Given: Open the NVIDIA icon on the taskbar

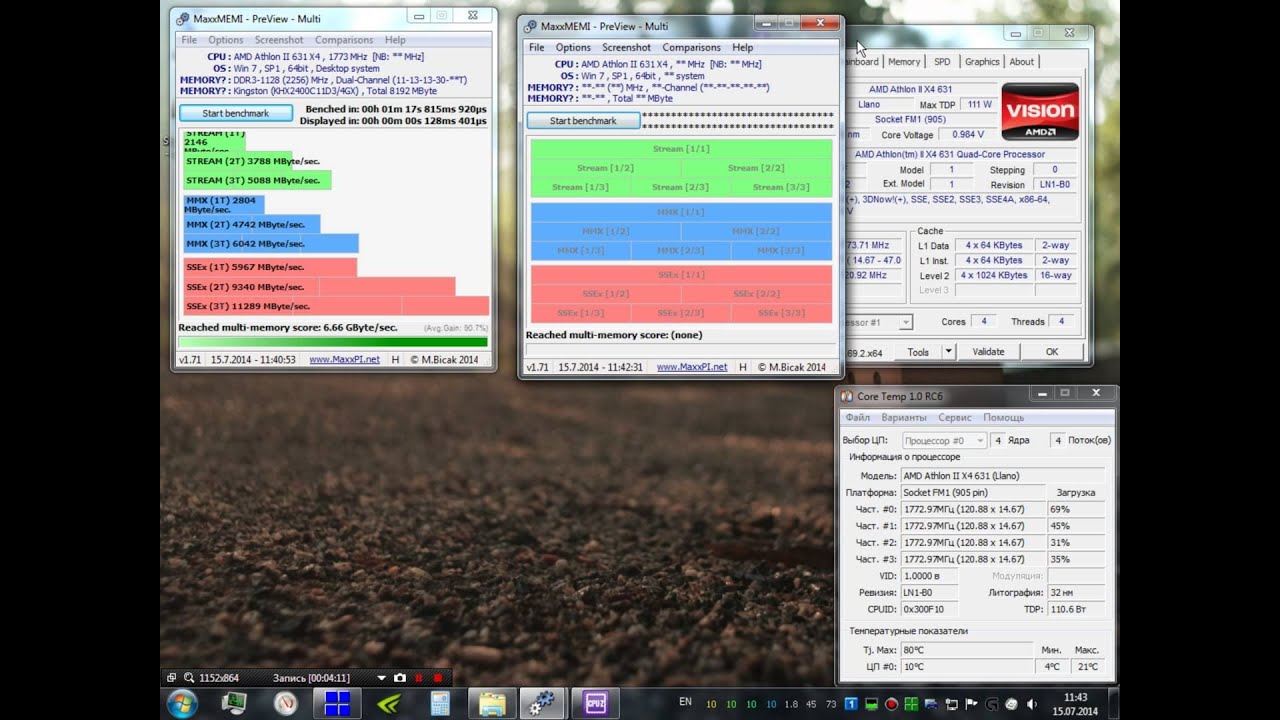Looking at the screenshot, I should click(389, 703).
